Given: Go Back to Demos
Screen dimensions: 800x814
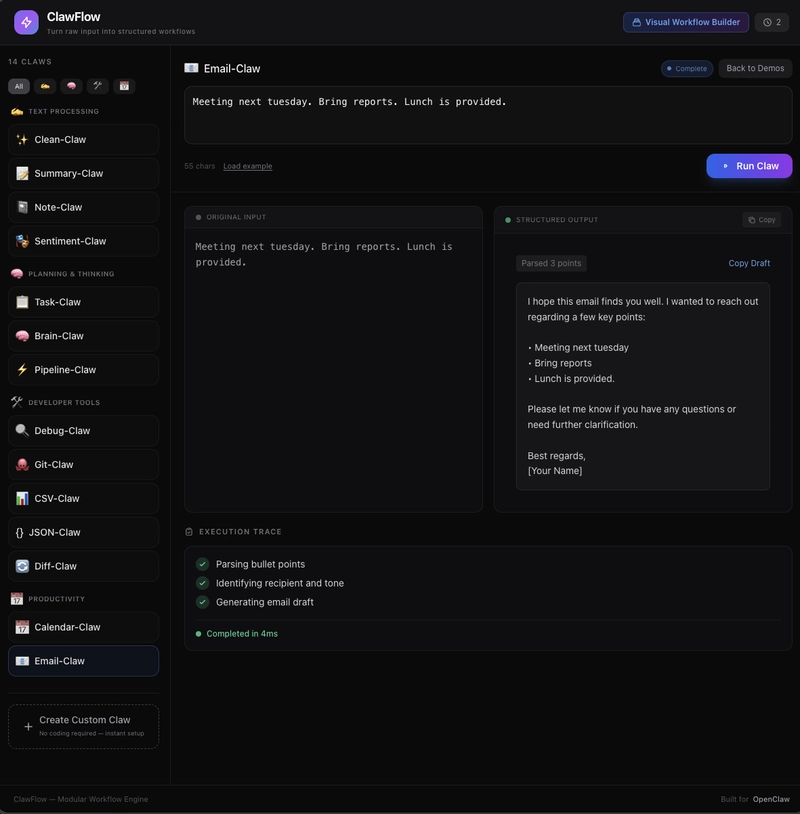Looking at the screenshot, I should click(x=755, y=69).
